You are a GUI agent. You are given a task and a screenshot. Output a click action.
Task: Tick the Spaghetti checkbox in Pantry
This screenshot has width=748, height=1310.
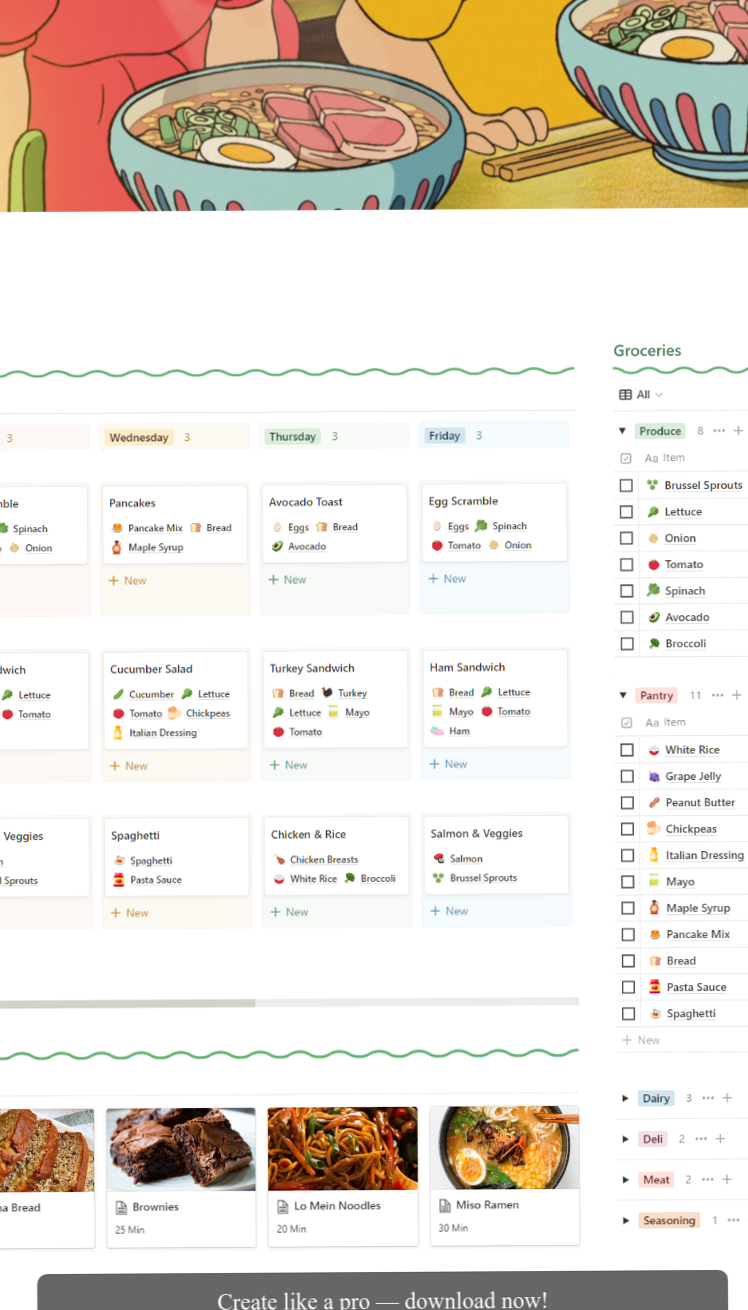tap(626, 1013)
